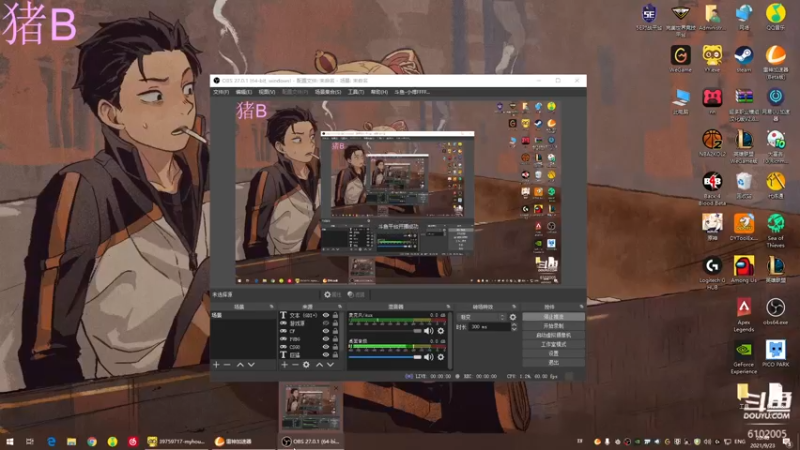Pop out the Scenes dock panel
800x450 pixels.
(x=271, y=307)
